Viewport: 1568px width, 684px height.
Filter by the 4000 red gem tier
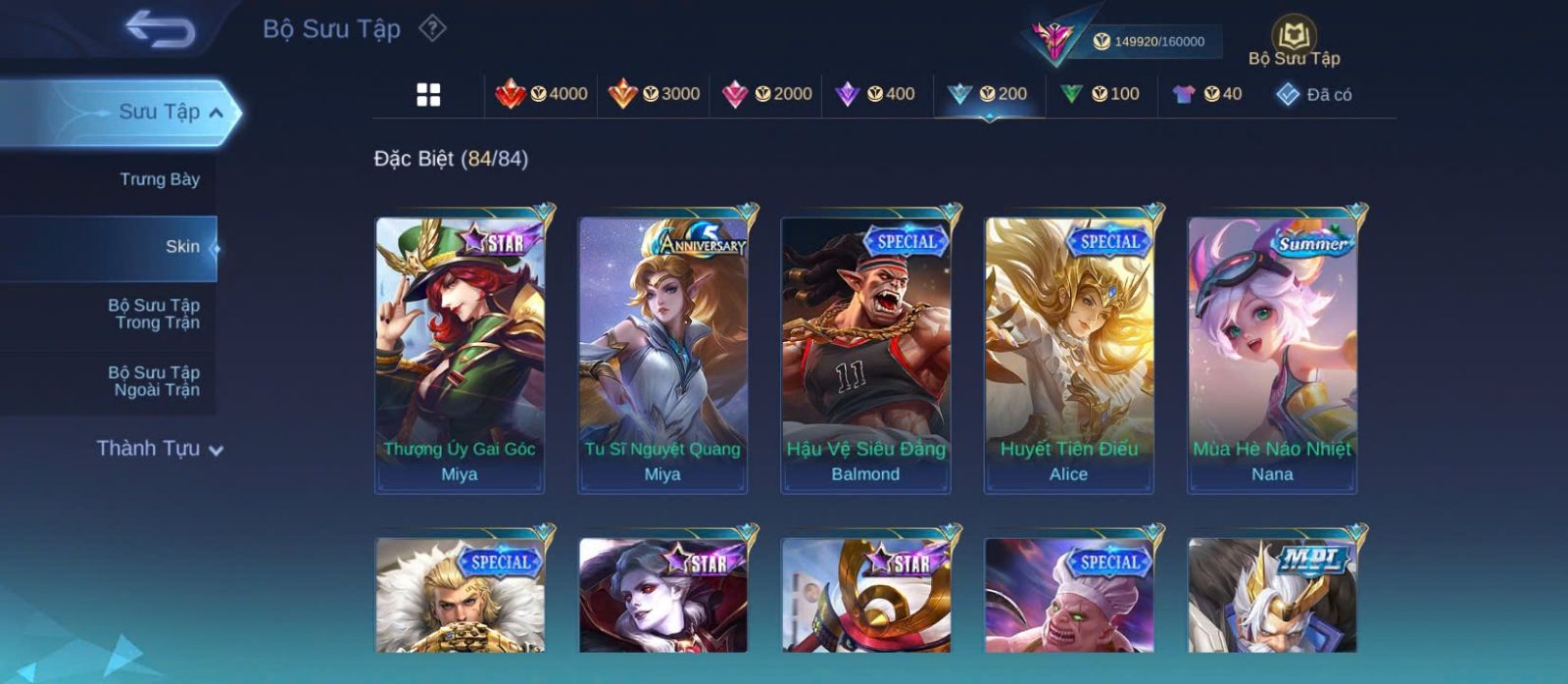coord(541,94)
